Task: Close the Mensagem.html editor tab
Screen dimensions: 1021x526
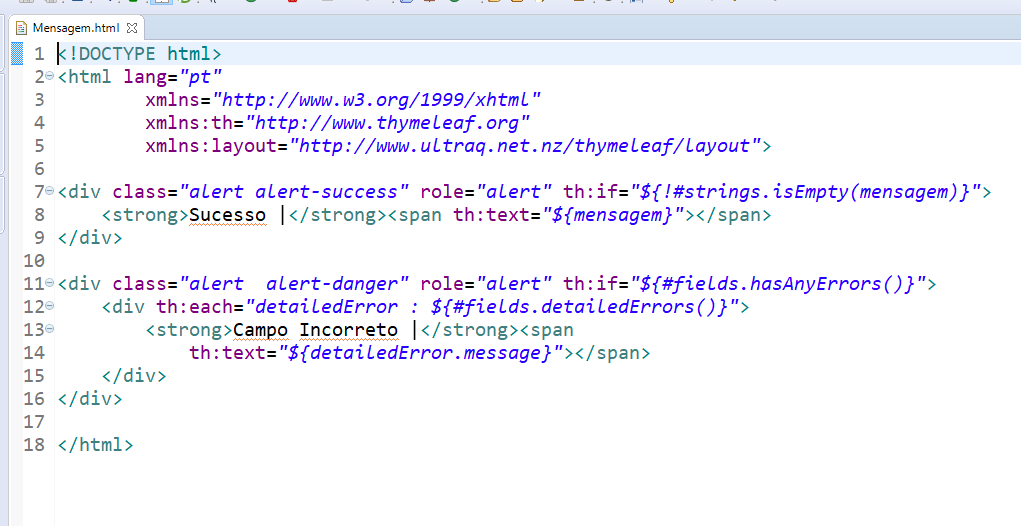Action: [x=132, y=28]
